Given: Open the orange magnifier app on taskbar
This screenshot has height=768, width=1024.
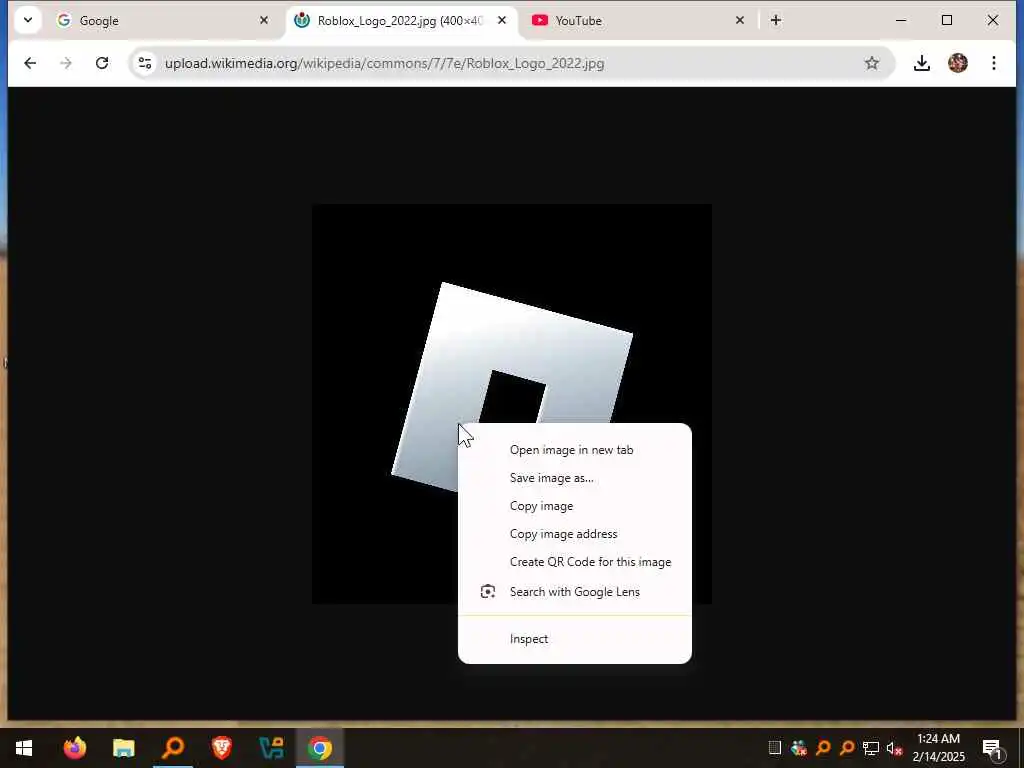Looking at the screenshot, I should 173,748.
